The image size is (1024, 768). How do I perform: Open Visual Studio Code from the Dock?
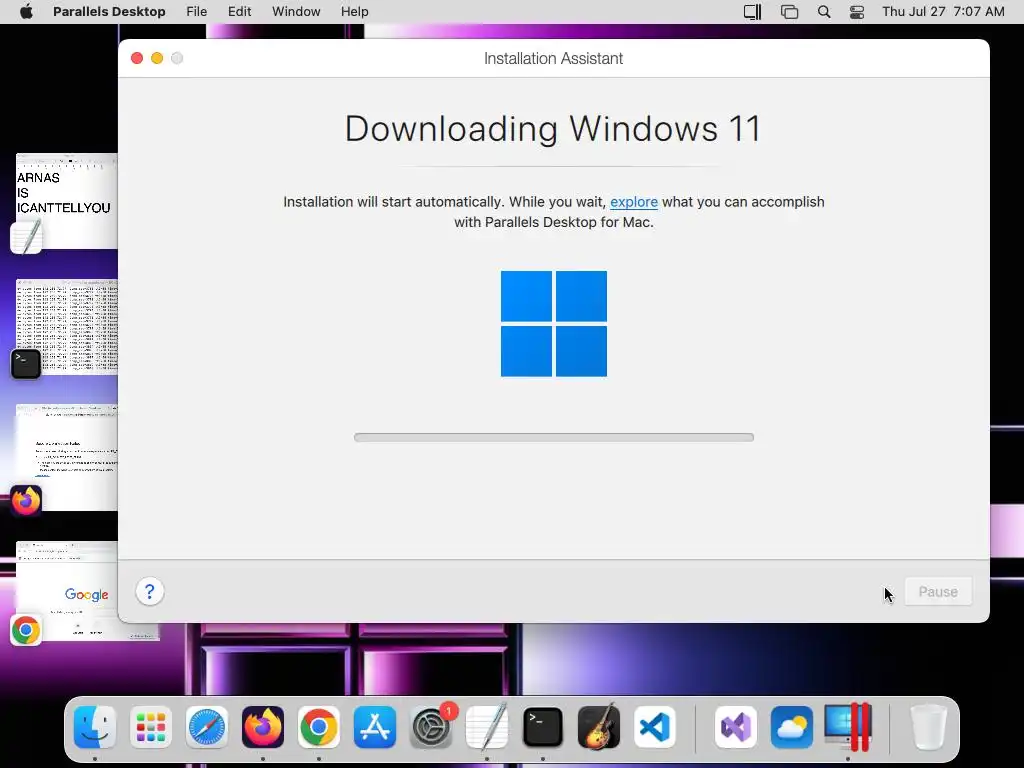pyautogui.click(x=655, y=727)
